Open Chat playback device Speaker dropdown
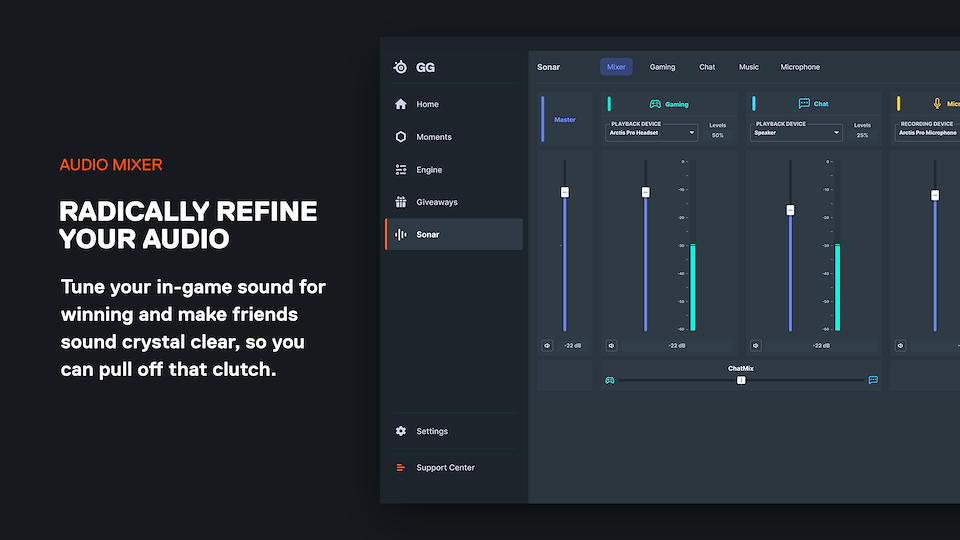This screenshot has width=960, height=540. 796,133
